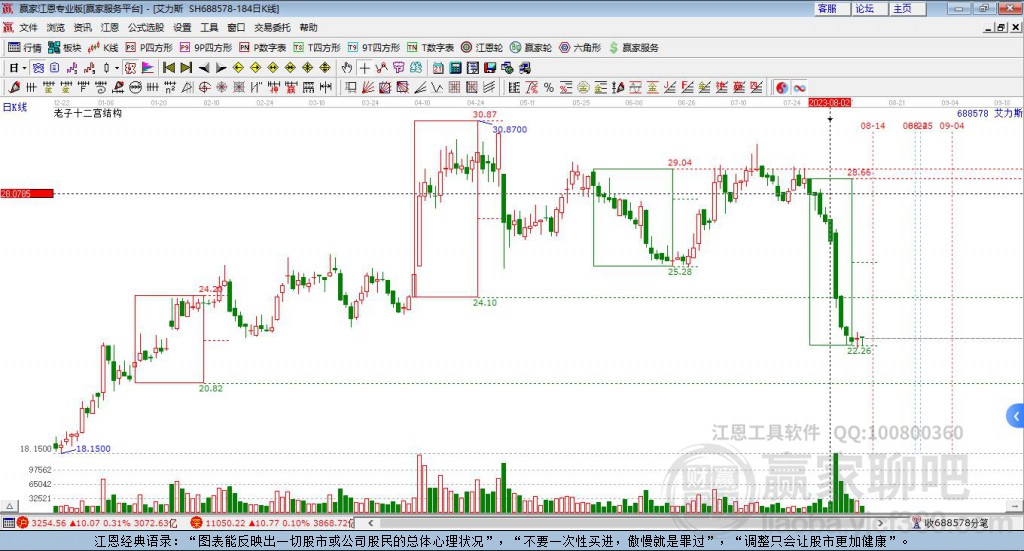Screen dimensions: 1024x551
Task: Click the 老子十二宫结构 chart label
Action: point(88,114)
